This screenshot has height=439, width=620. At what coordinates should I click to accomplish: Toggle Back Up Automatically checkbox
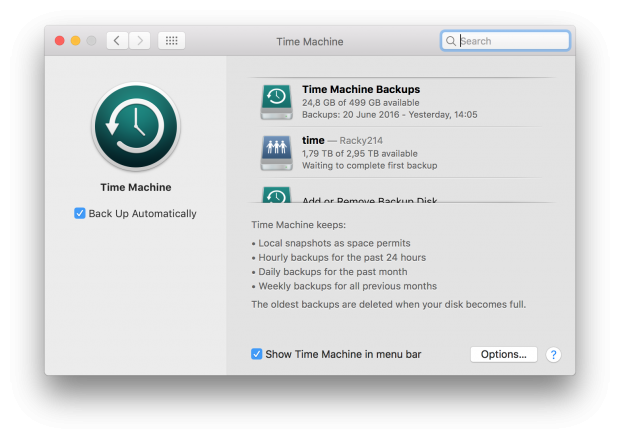point(79,213)
